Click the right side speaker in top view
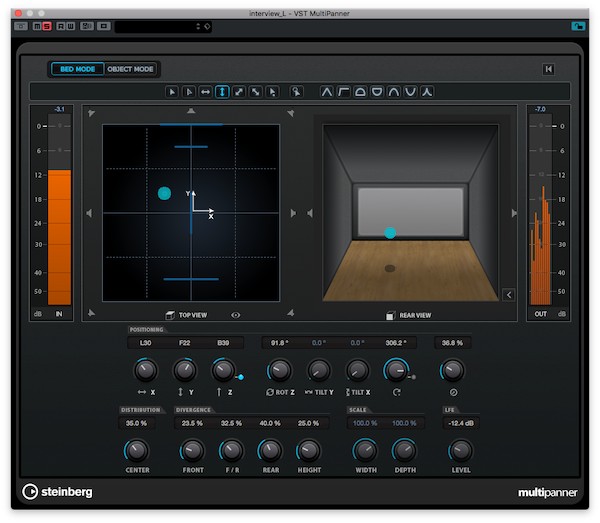The height and width of the screenshot is (523, 600). [x=293, y=213]
